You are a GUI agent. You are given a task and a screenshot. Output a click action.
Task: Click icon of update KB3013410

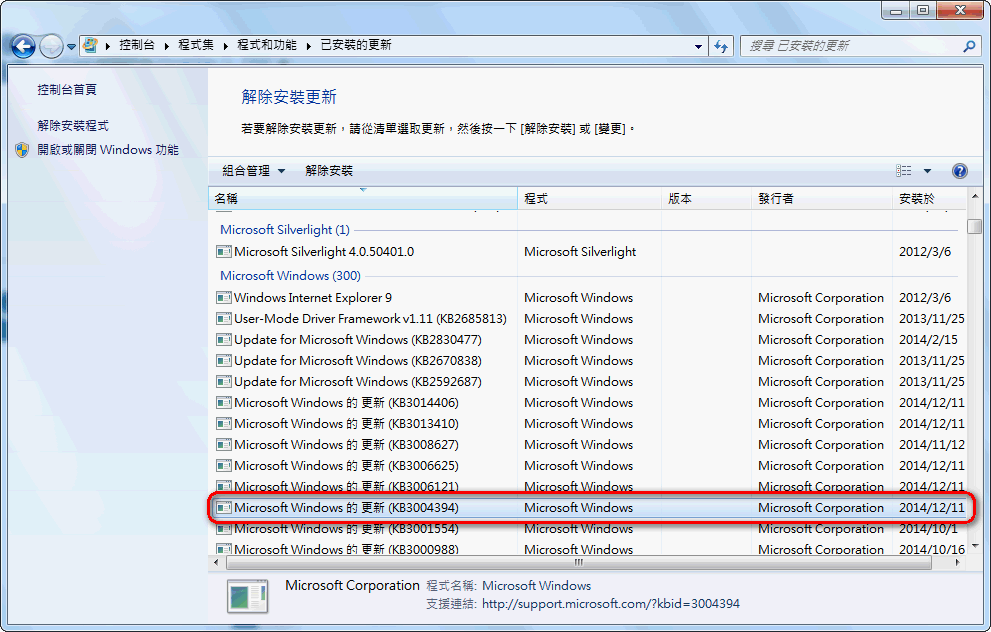(224, 423)
